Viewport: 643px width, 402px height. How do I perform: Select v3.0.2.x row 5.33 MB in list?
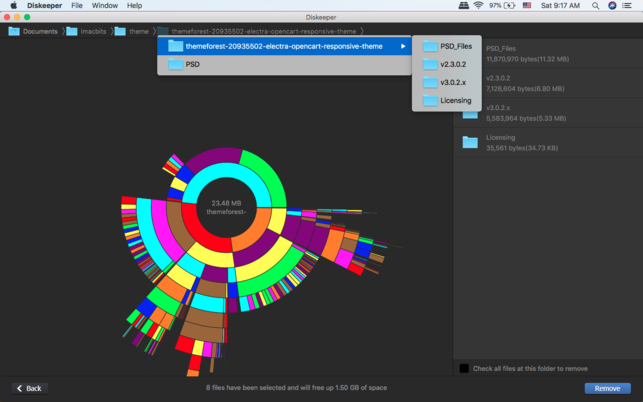point(548,113)
